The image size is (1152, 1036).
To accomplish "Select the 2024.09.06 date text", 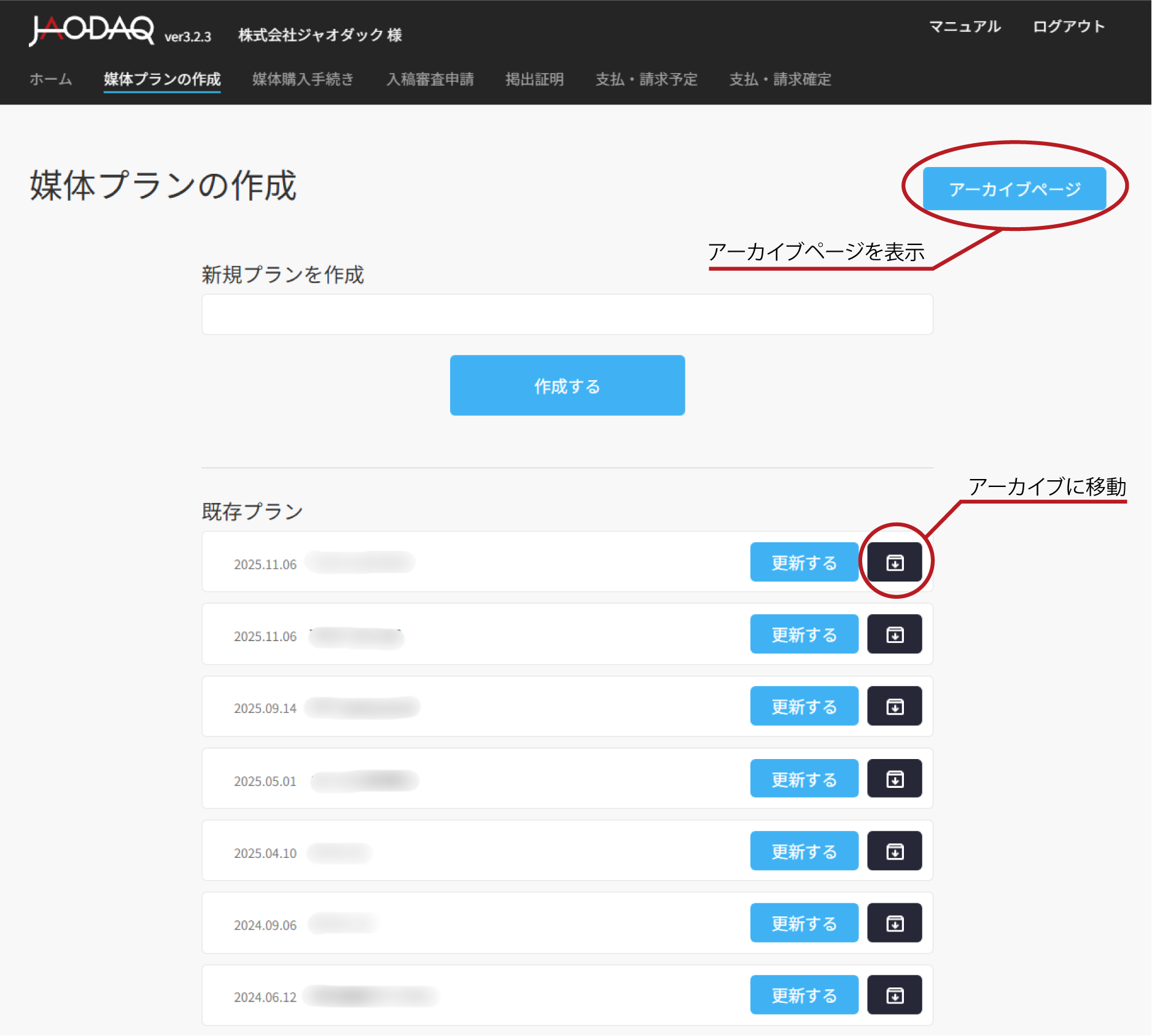I will [265, 925].
